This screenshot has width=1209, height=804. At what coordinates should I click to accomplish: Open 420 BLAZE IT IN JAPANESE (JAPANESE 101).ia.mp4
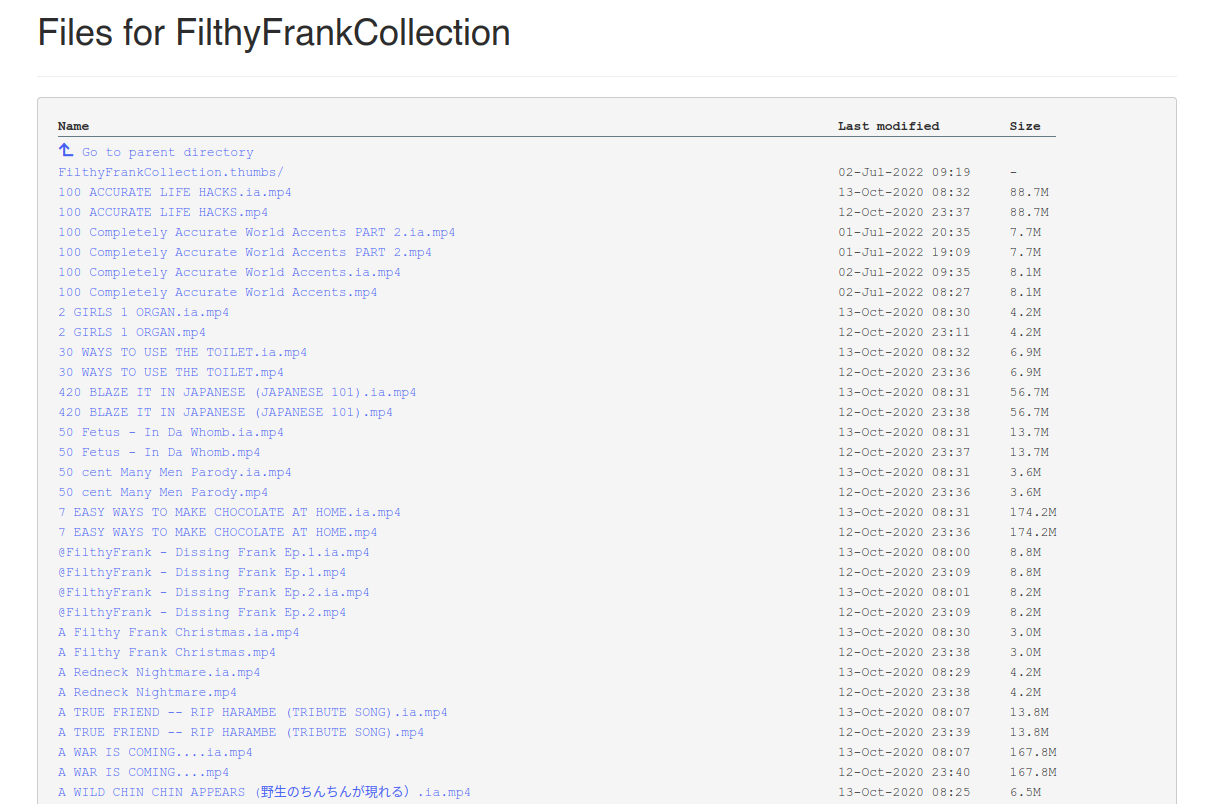237,392
